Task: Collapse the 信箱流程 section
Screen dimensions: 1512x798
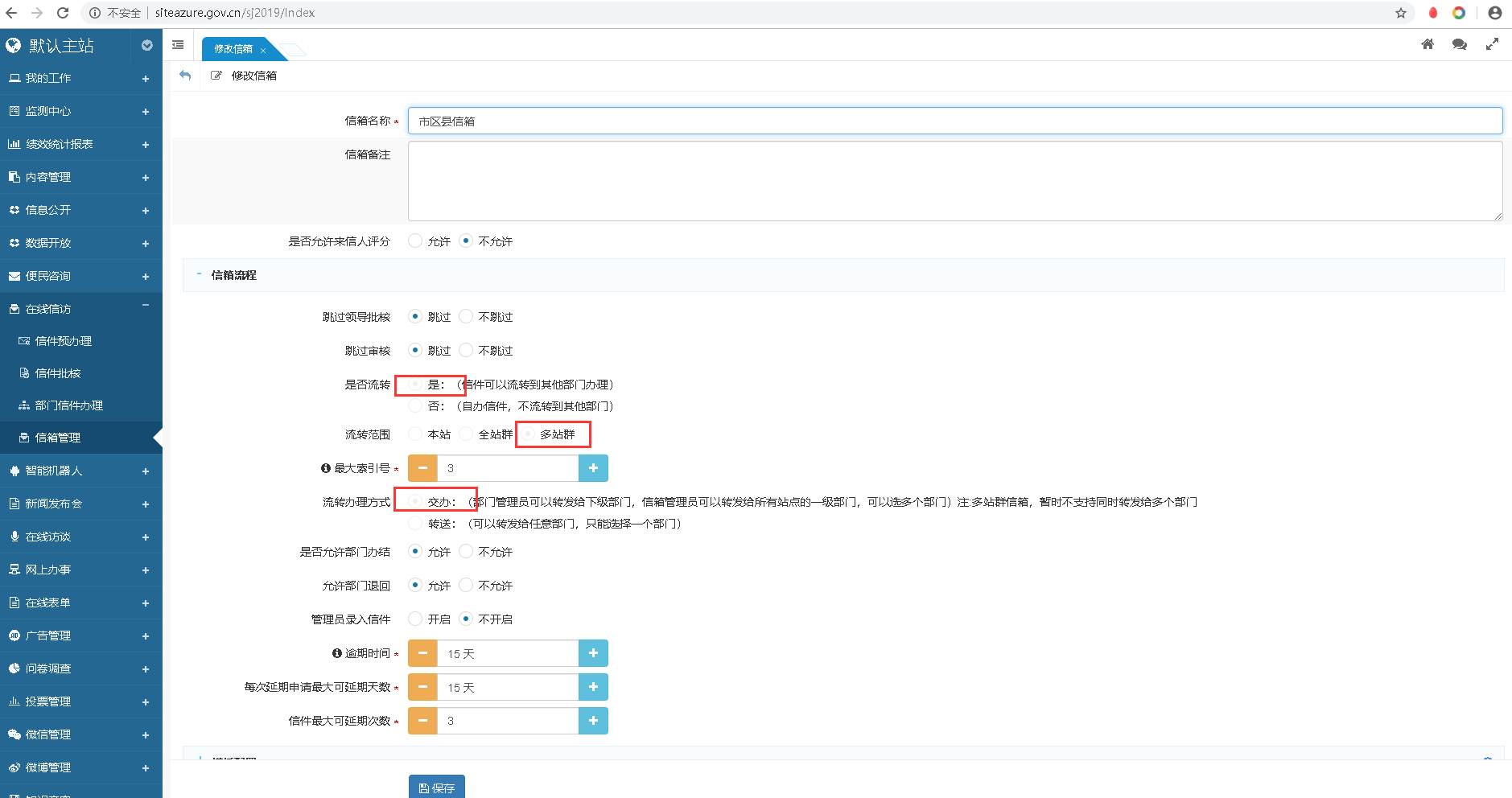Action: coord(200,274)
